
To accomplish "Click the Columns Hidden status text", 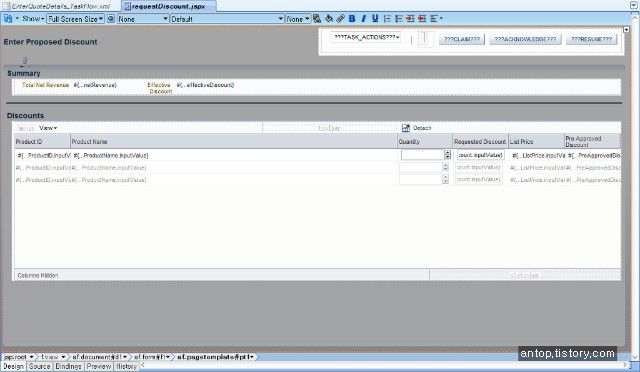I will 38,275.
